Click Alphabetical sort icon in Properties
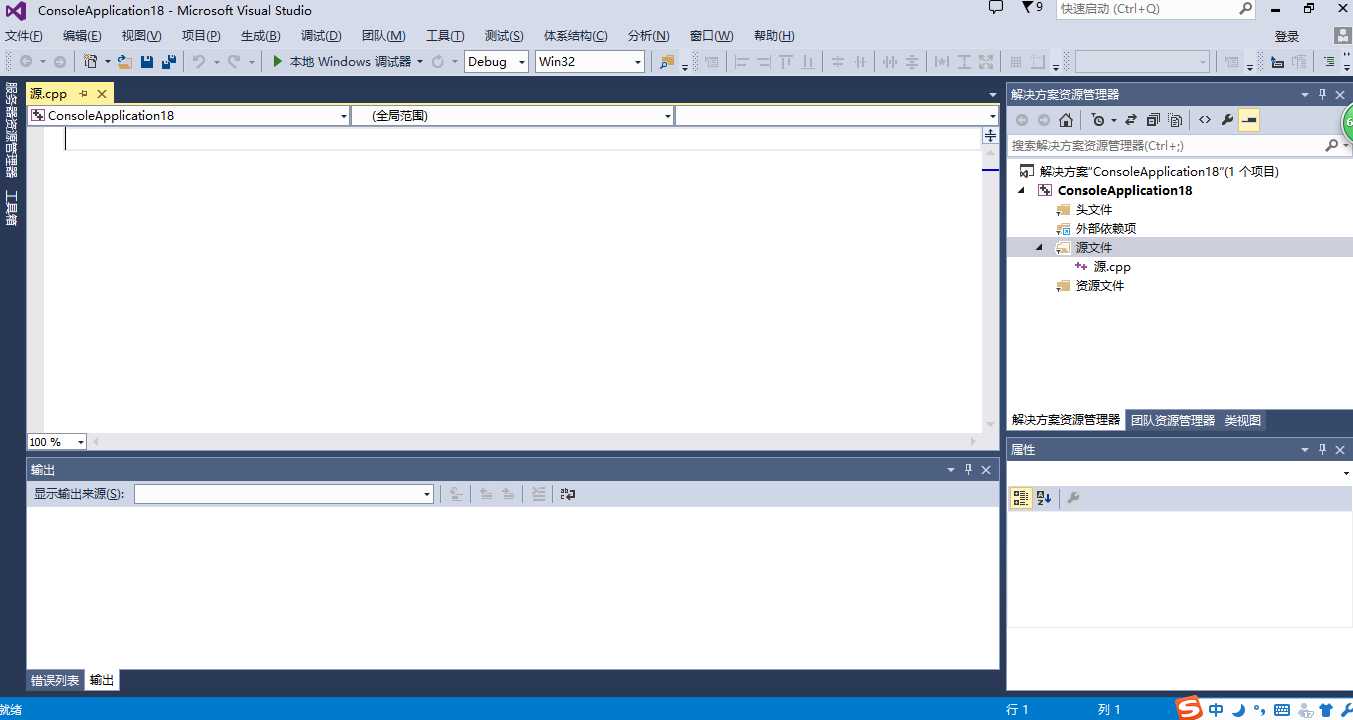This screenshot has width=1353, height=720. coord(1044,498)
